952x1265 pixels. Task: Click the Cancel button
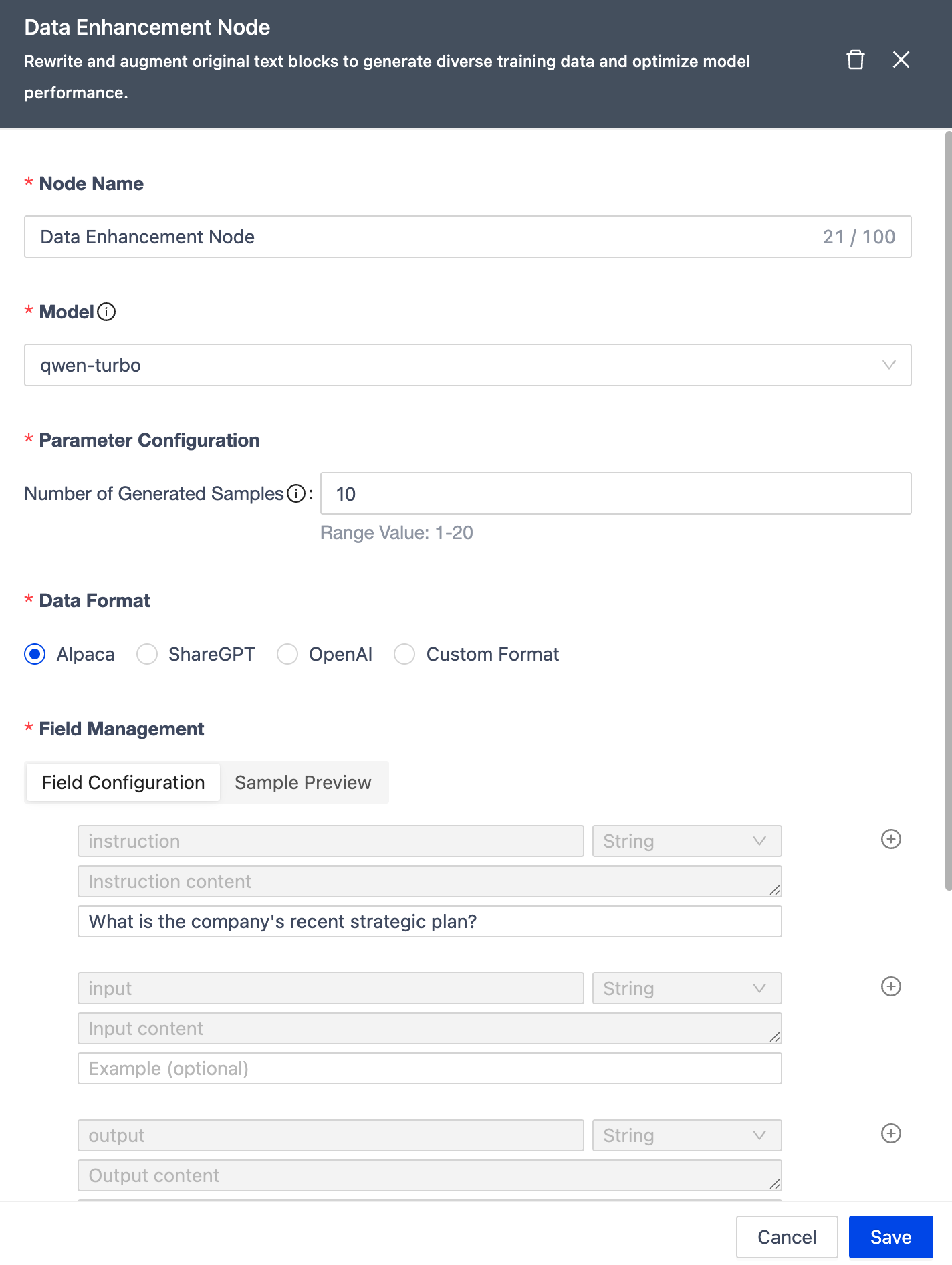(x=786, y=1237)
